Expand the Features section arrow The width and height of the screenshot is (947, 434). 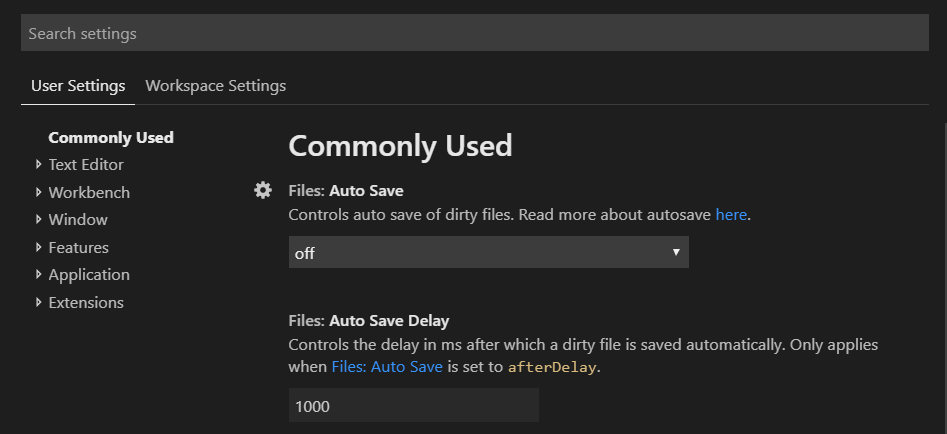(39, 247)
